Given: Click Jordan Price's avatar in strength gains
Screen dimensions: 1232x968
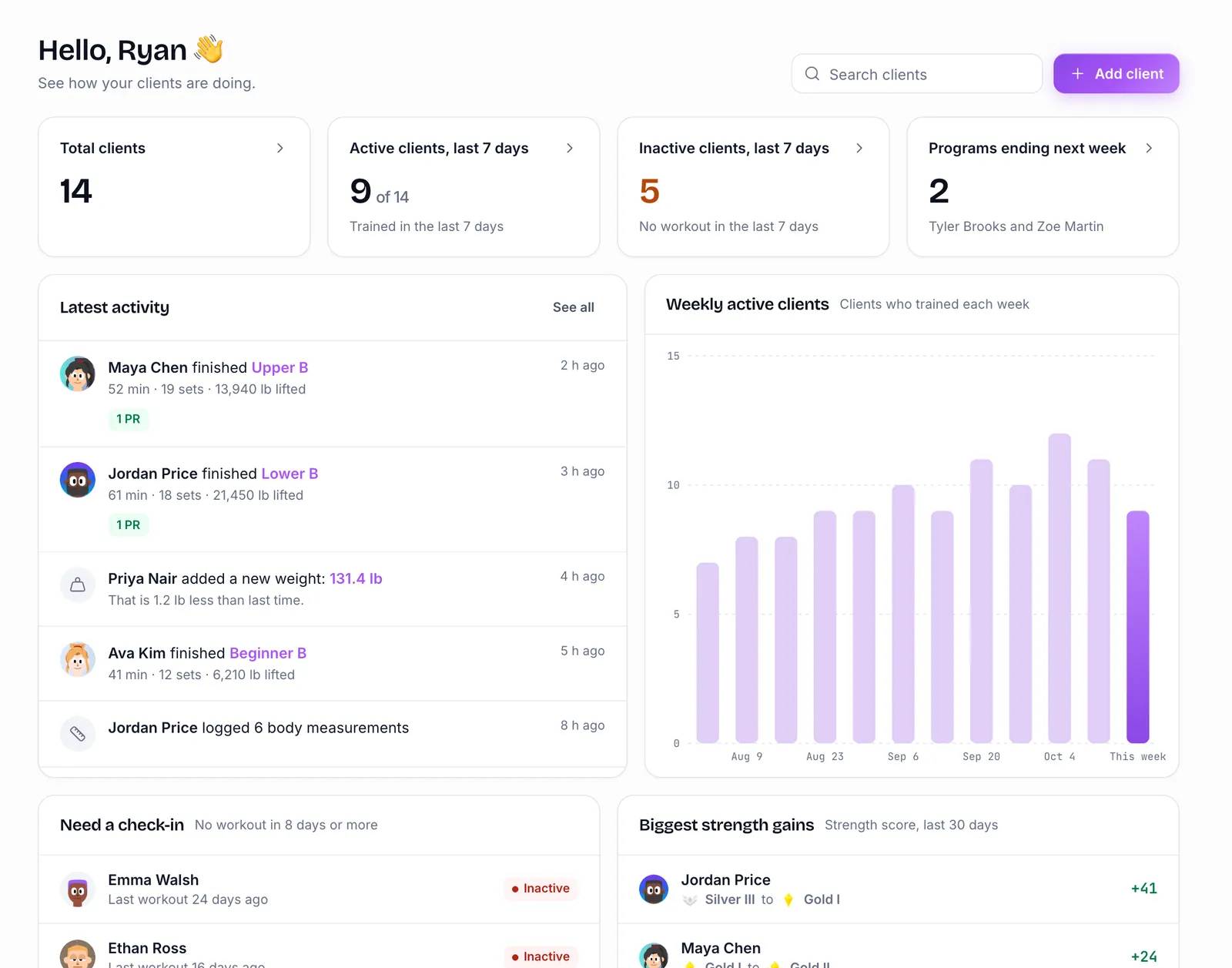Looking at the screenshot, I should 654,889.
